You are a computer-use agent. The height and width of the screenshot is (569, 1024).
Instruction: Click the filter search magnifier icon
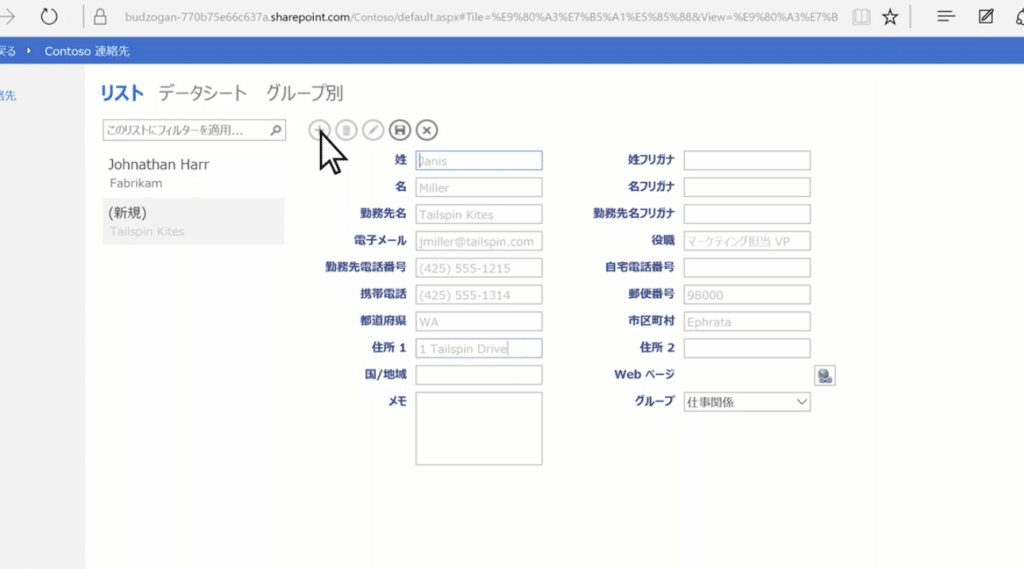[x=276, y=130]
